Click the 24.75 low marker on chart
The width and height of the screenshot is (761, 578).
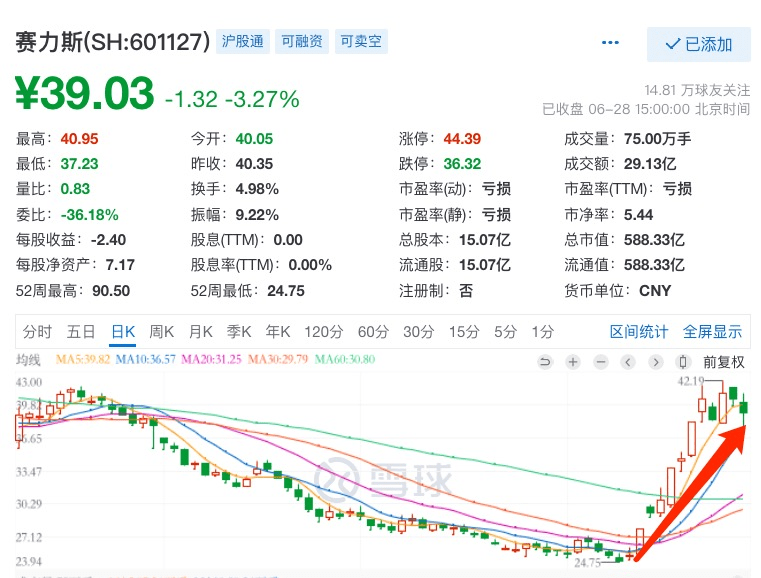588,563
